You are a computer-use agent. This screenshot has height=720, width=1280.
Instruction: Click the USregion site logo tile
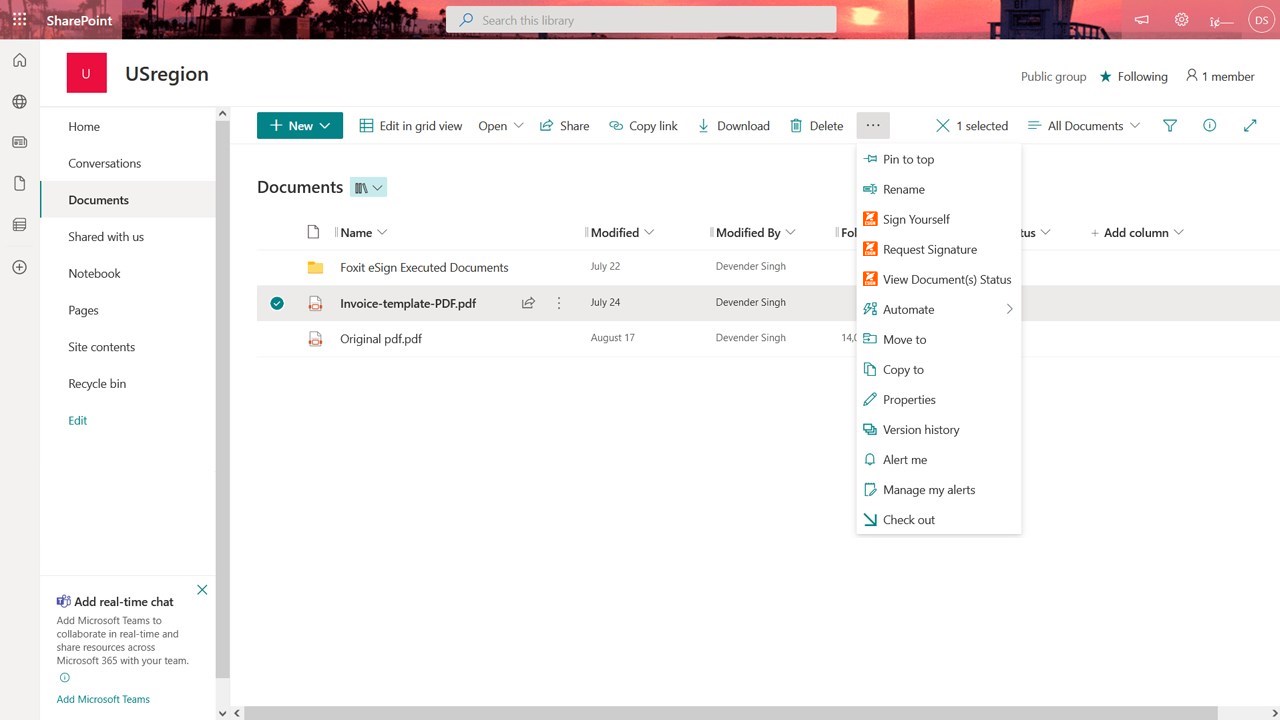click(x=86, y=73)
